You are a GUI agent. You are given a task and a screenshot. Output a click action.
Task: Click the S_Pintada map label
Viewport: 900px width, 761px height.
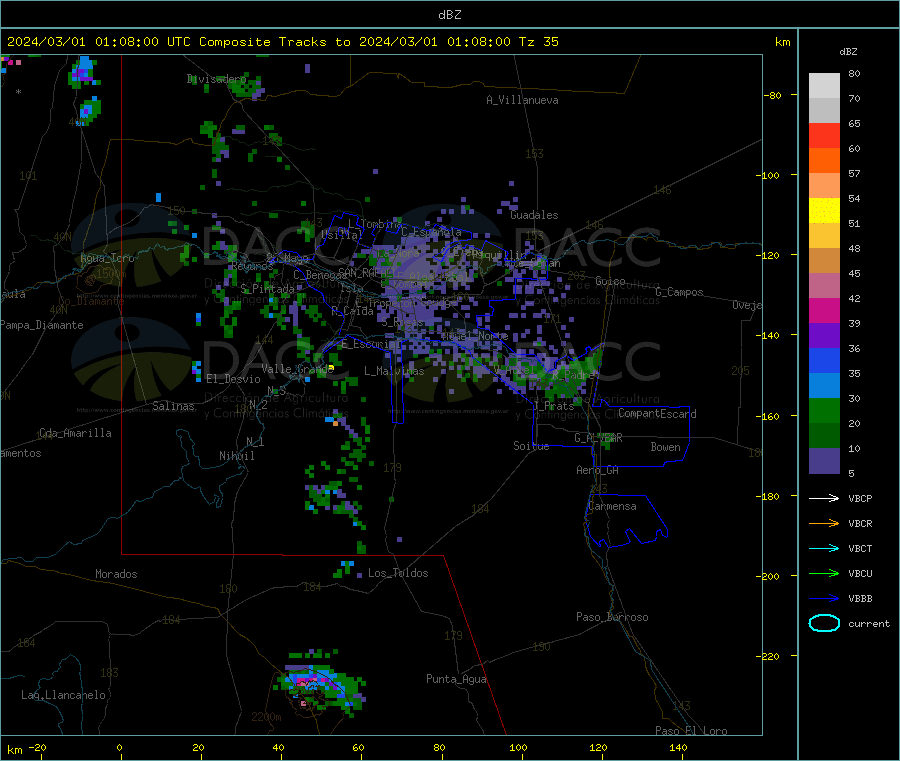point(267,289)
